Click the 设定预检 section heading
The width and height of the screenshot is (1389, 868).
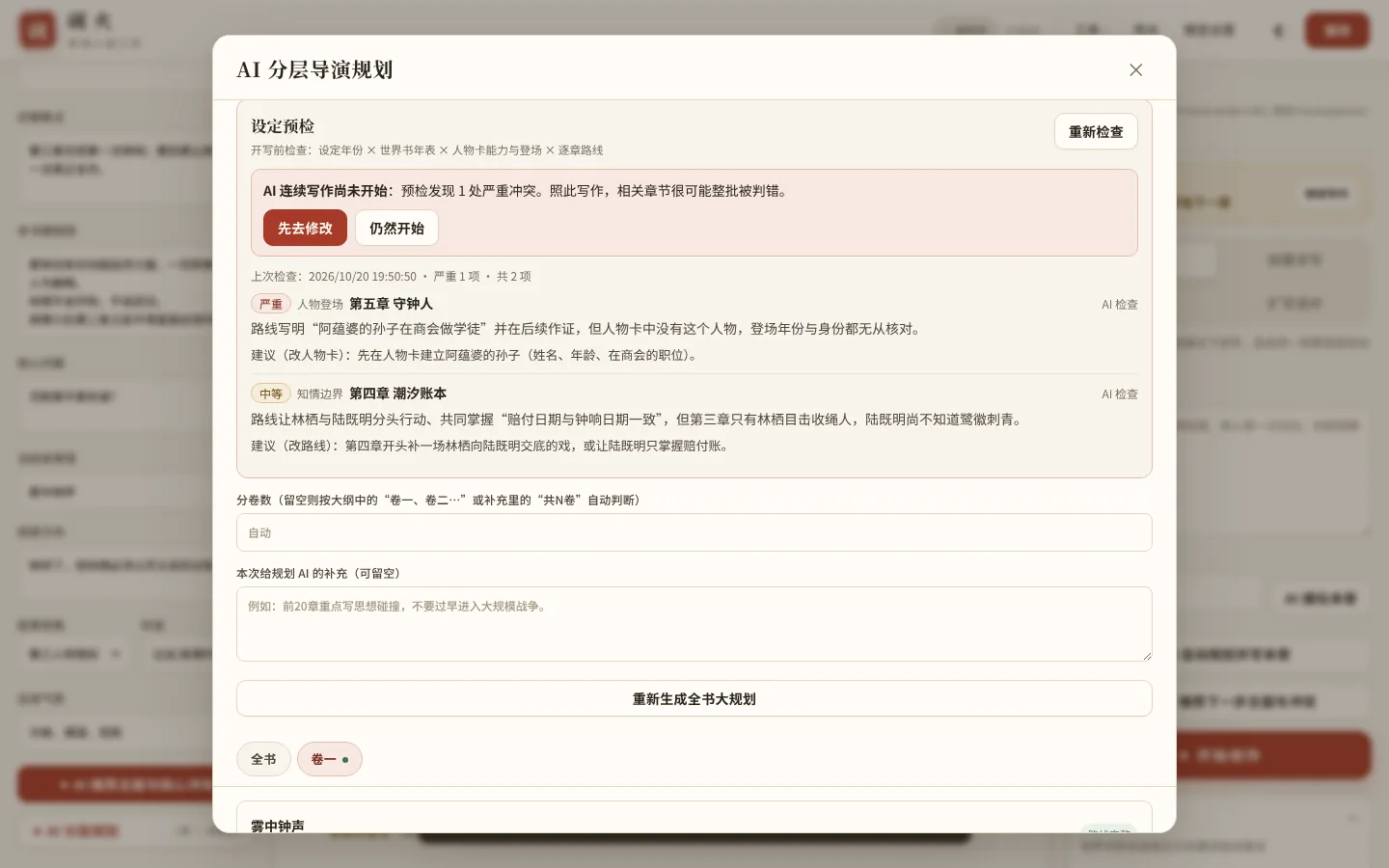pos(283,126)
